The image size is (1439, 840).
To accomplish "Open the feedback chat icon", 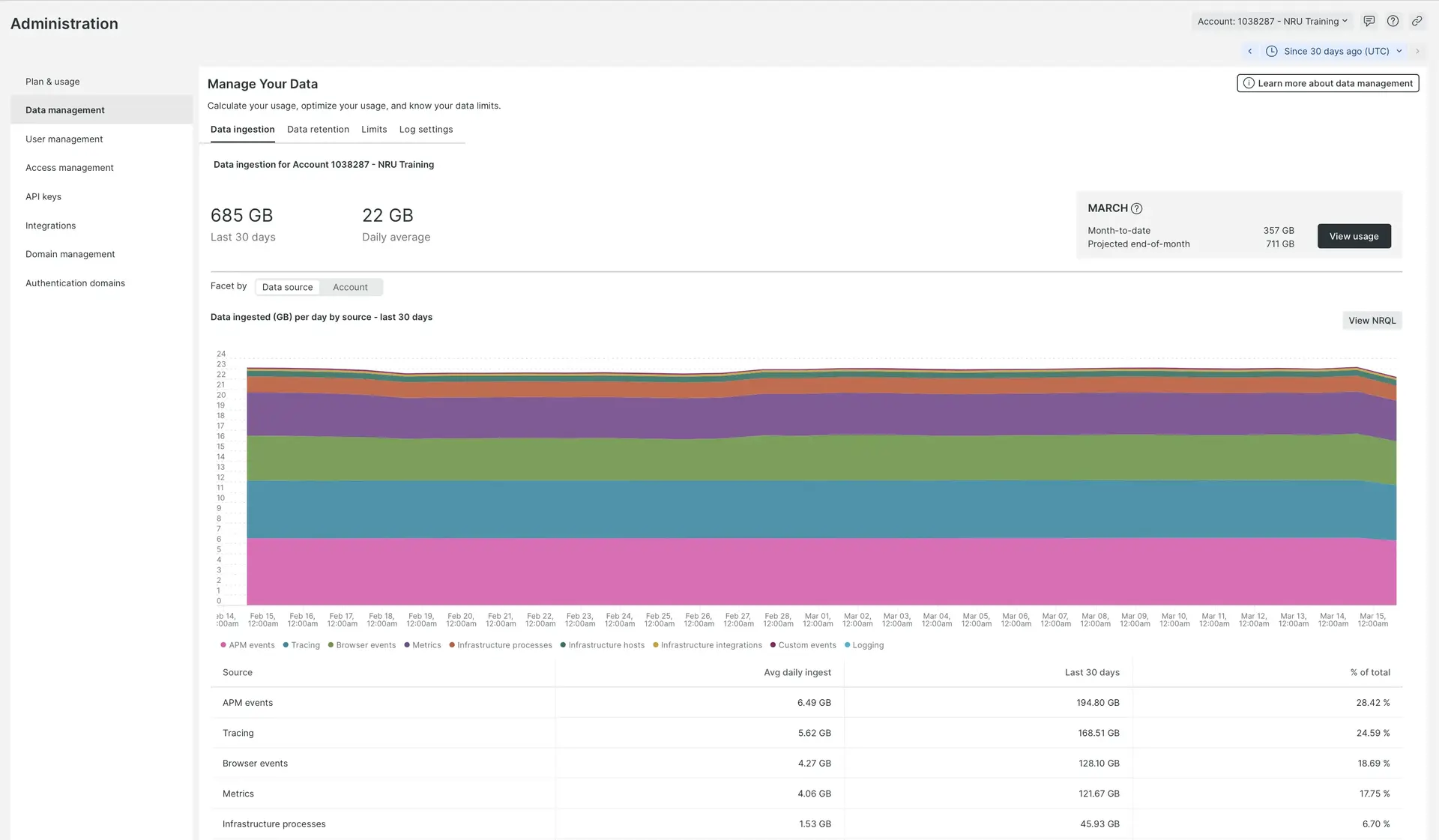I will pos(1369,21).
